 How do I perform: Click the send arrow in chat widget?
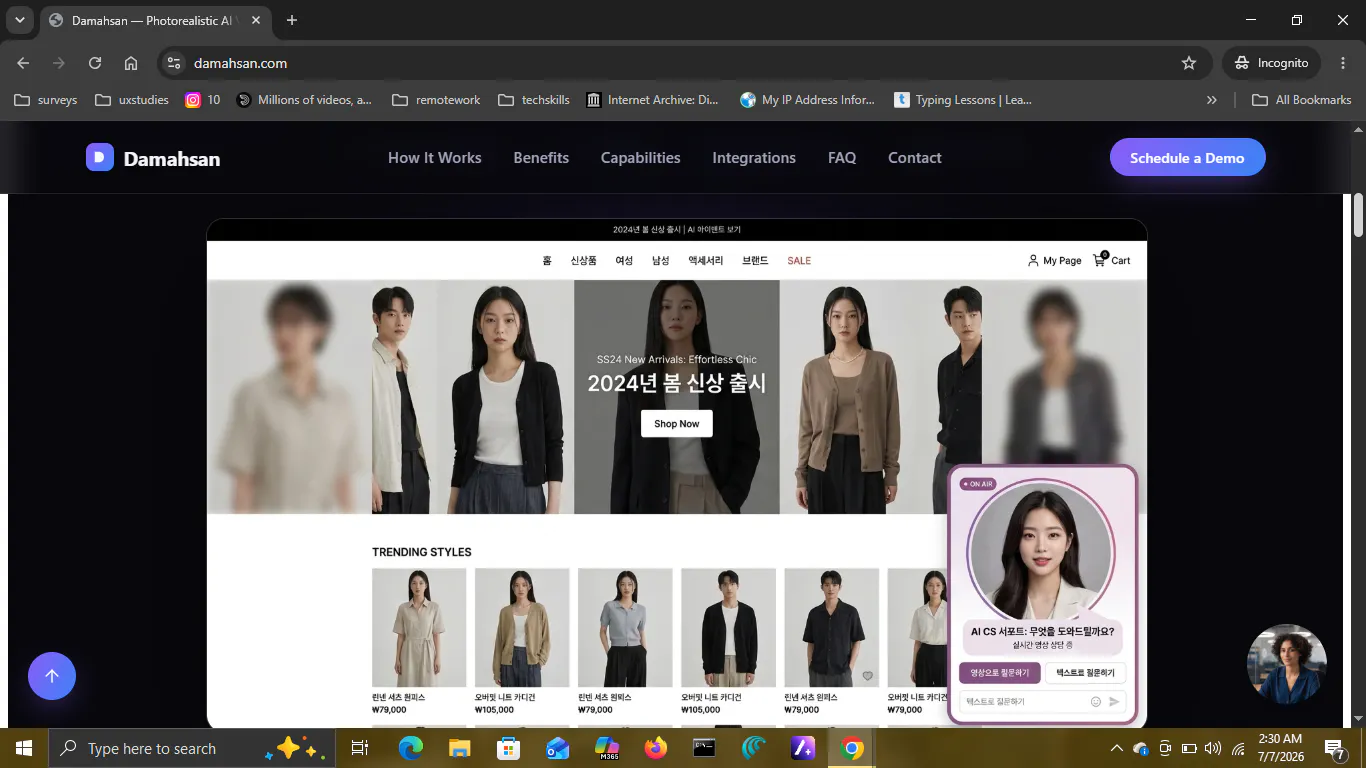click(x=1114, y=702)
